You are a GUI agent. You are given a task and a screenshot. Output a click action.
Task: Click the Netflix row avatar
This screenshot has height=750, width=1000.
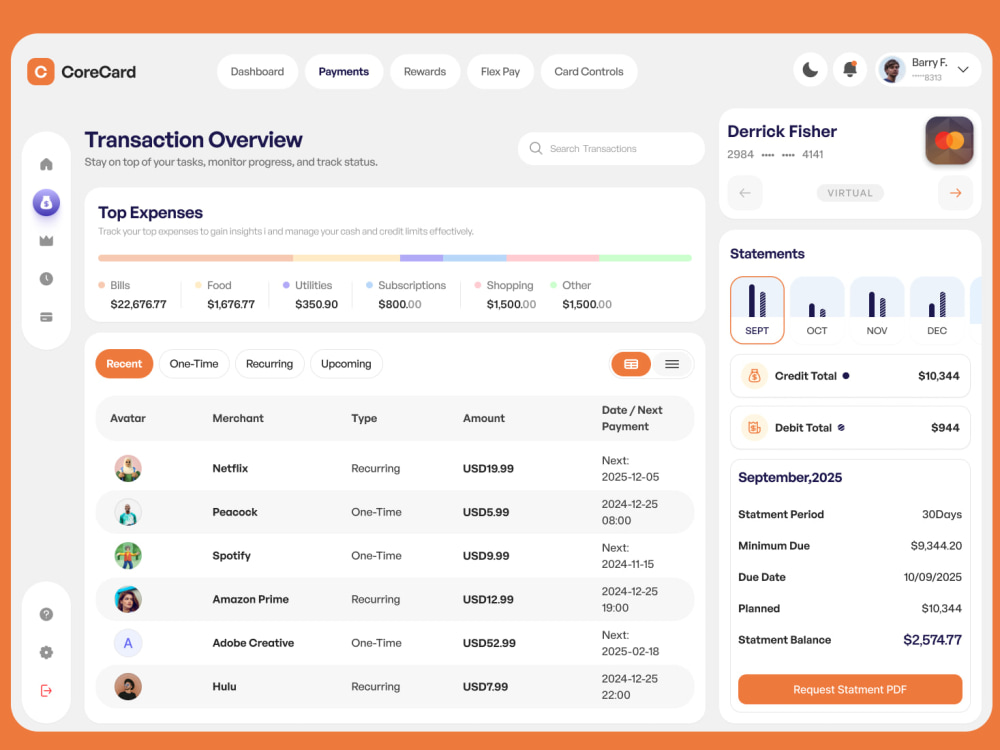[x=128, y=468]
